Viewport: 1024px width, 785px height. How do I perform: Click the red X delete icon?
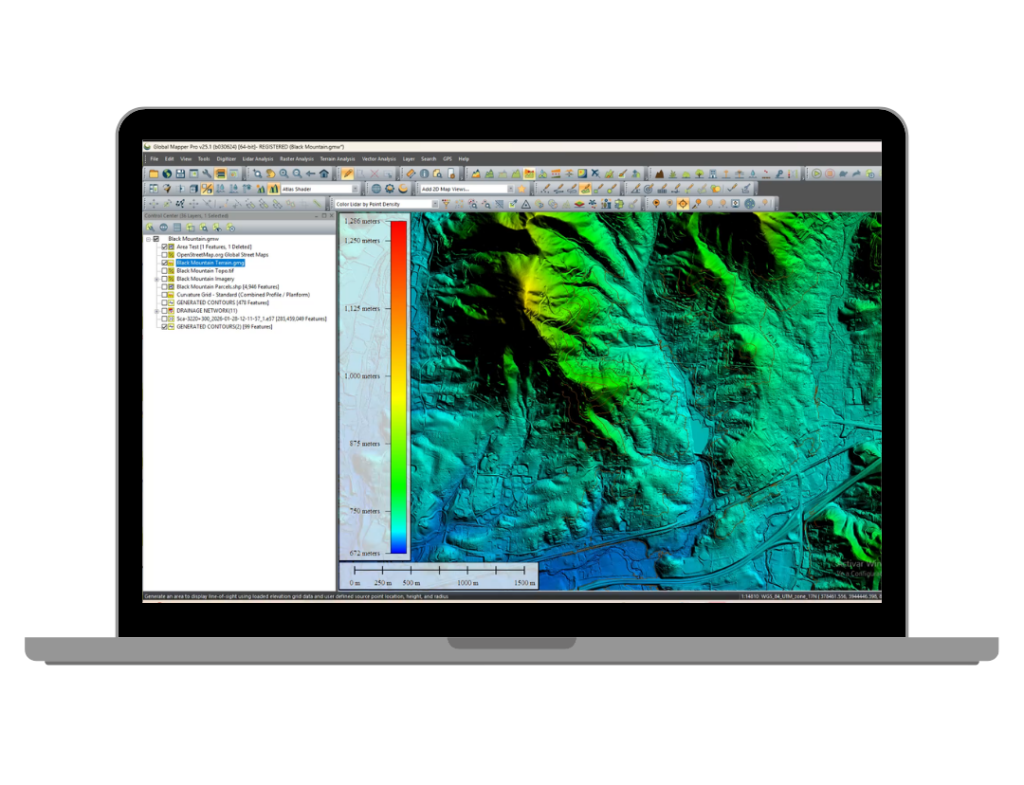tap(375, 174)
